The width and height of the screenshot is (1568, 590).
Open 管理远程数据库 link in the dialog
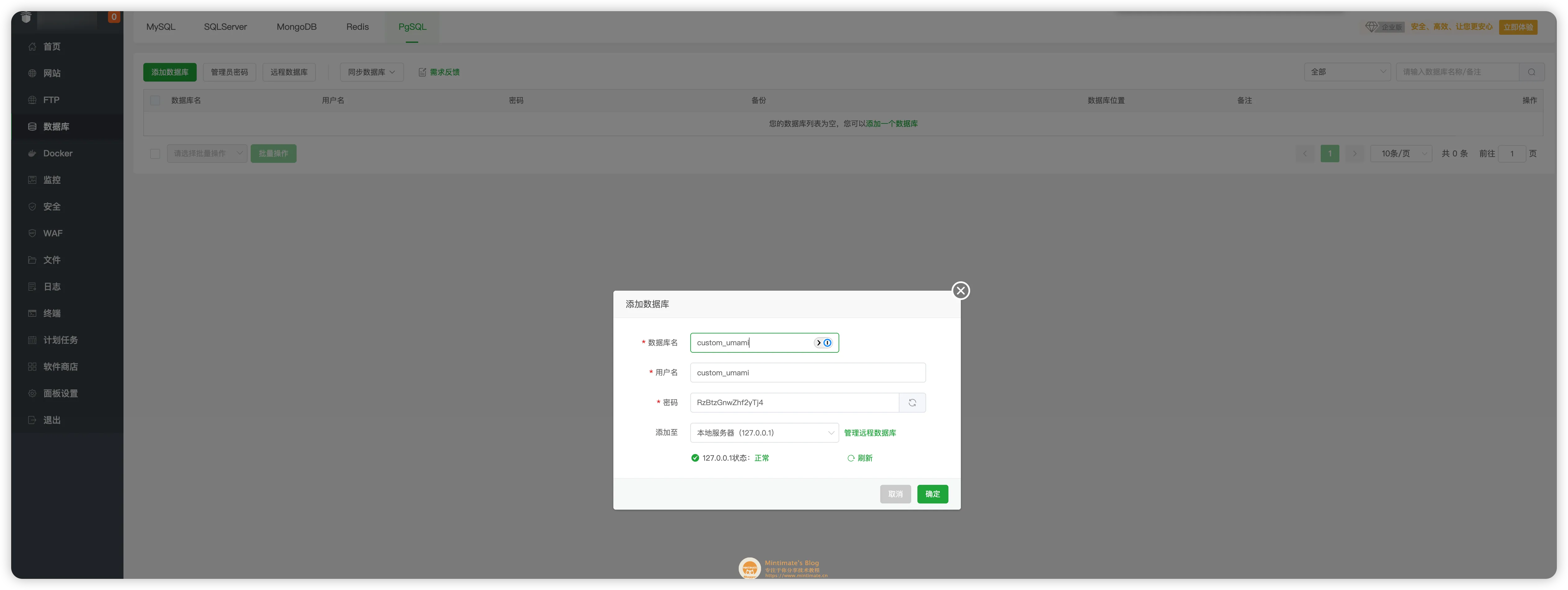point(869,433)
